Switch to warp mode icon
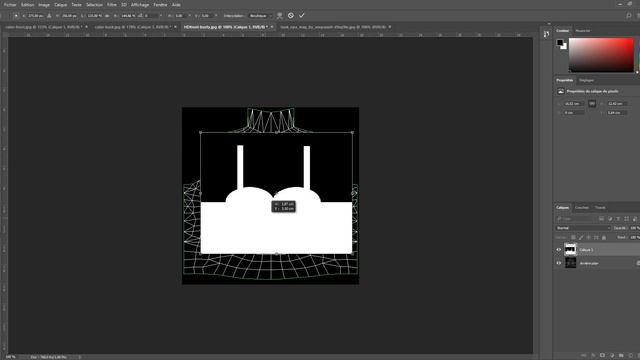 280,16
